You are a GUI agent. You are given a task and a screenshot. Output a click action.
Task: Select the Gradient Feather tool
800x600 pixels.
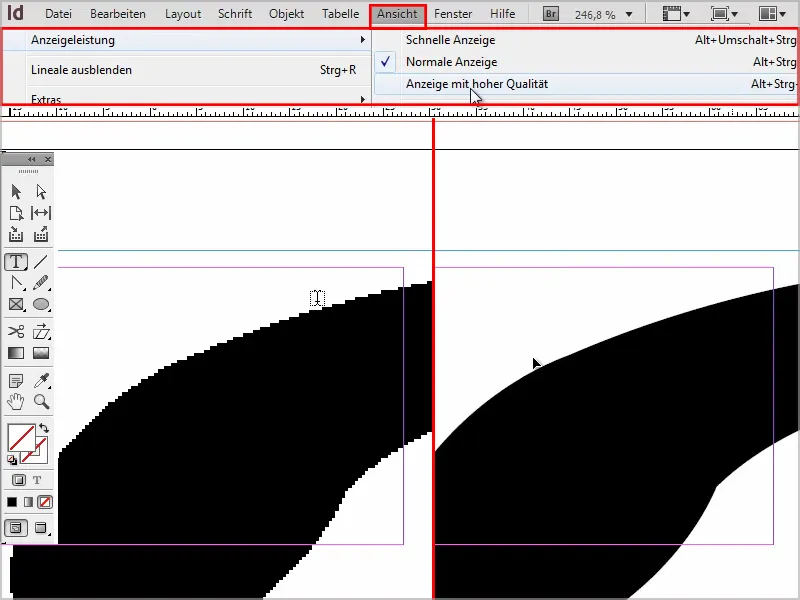(41, 353)
